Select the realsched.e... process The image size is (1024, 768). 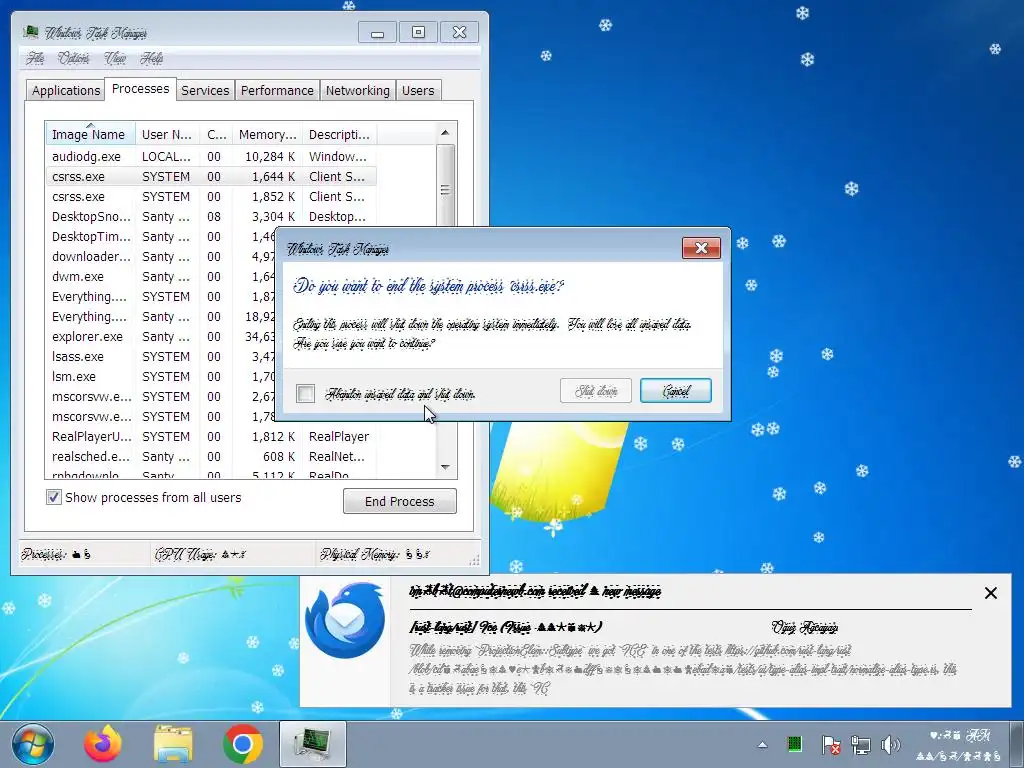point(211,456)
